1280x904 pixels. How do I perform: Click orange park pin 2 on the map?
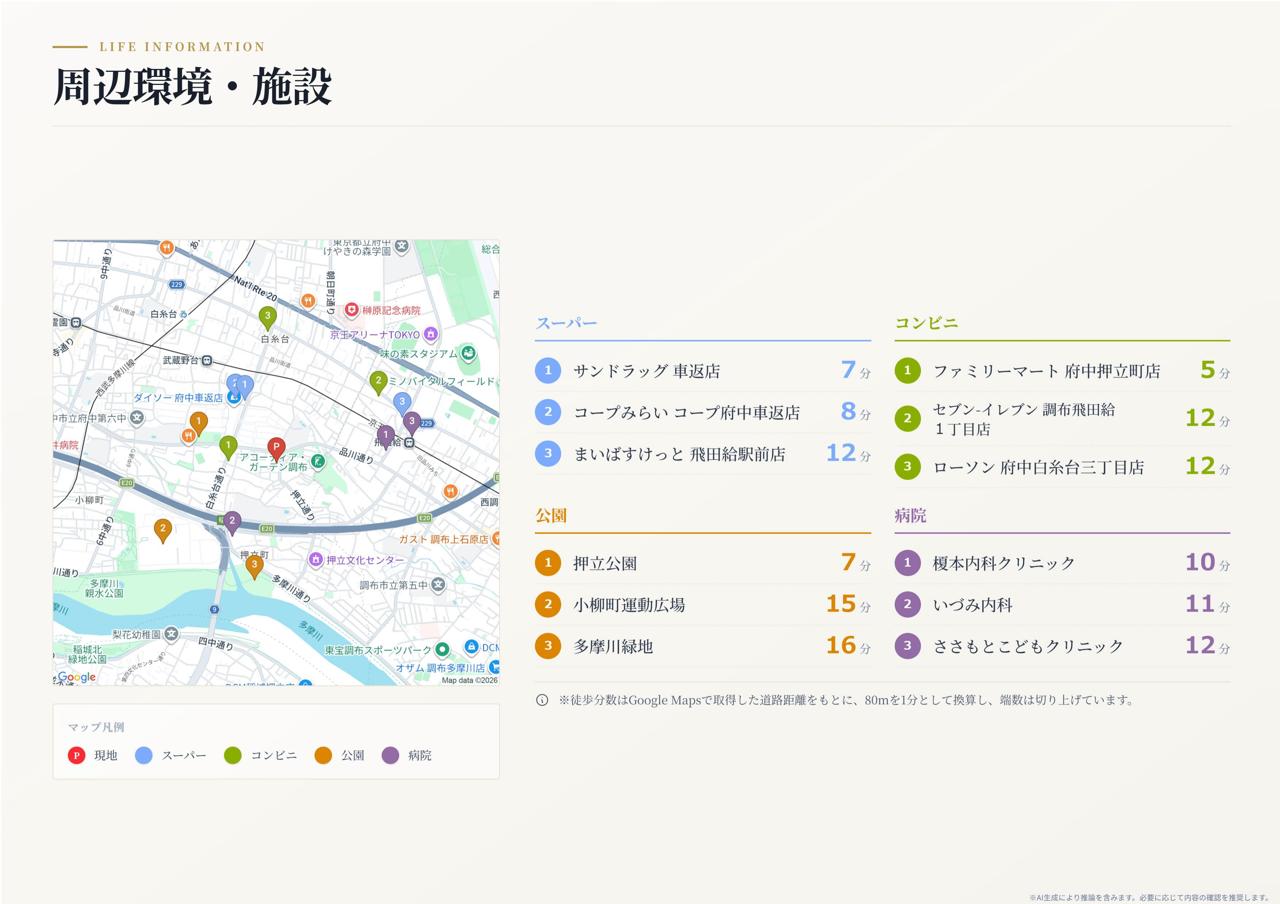163,530
